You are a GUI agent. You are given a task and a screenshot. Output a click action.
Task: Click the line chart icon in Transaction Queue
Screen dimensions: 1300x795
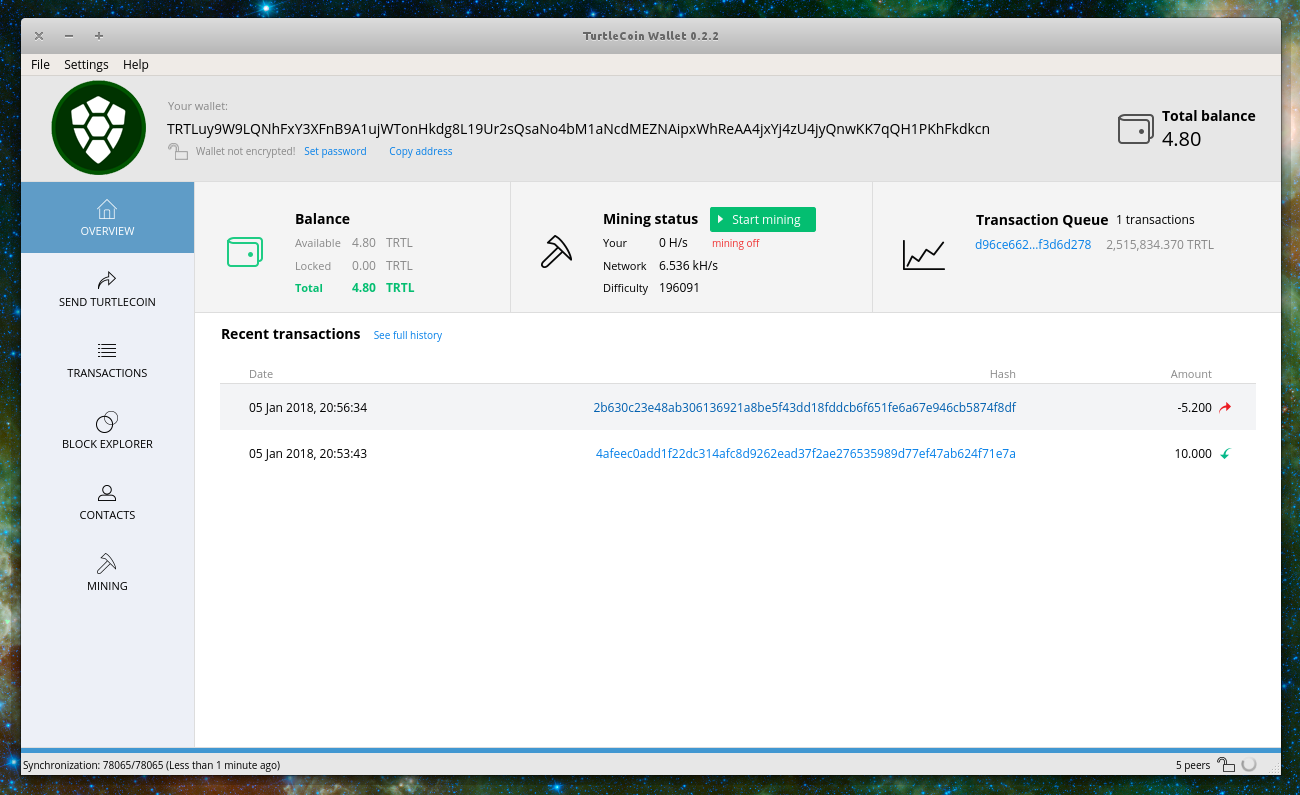pos(924,255)
